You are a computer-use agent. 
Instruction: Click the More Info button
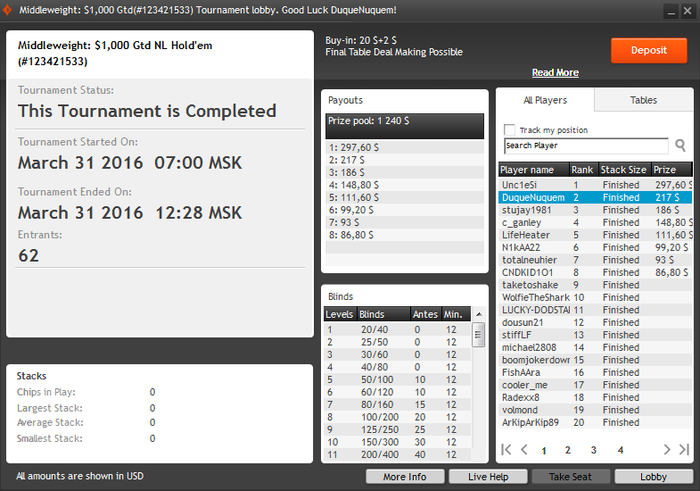click(405, 477)
